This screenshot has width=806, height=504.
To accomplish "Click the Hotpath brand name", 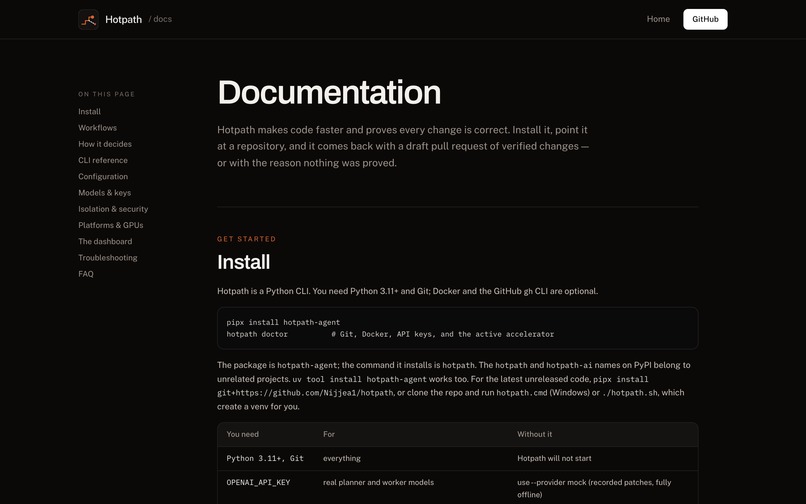I will [x=123, y=20].
